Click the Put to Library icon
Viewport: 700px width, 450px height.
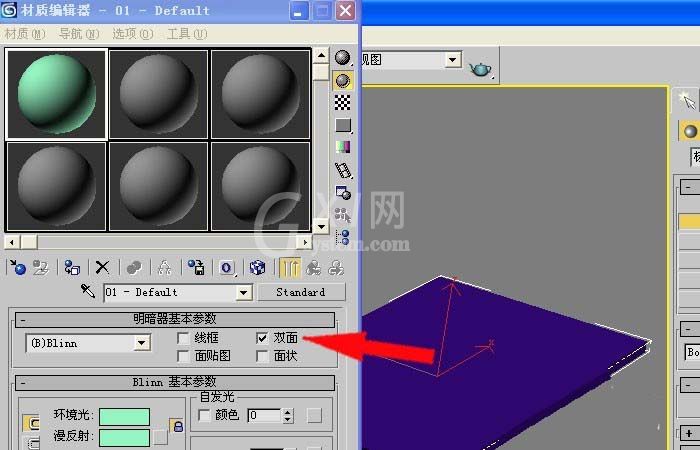[196, 267]
